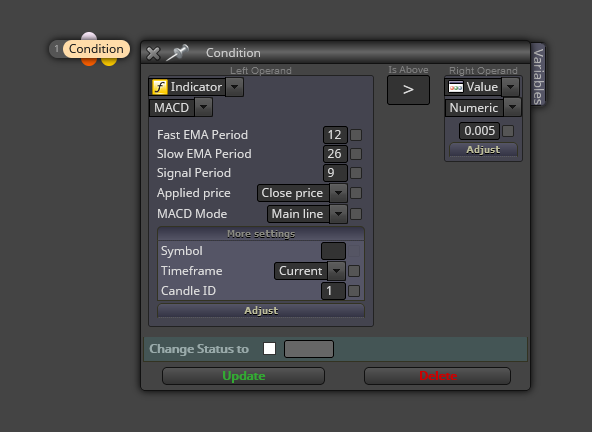Click Adjust under the left operand

pos(261,310)
